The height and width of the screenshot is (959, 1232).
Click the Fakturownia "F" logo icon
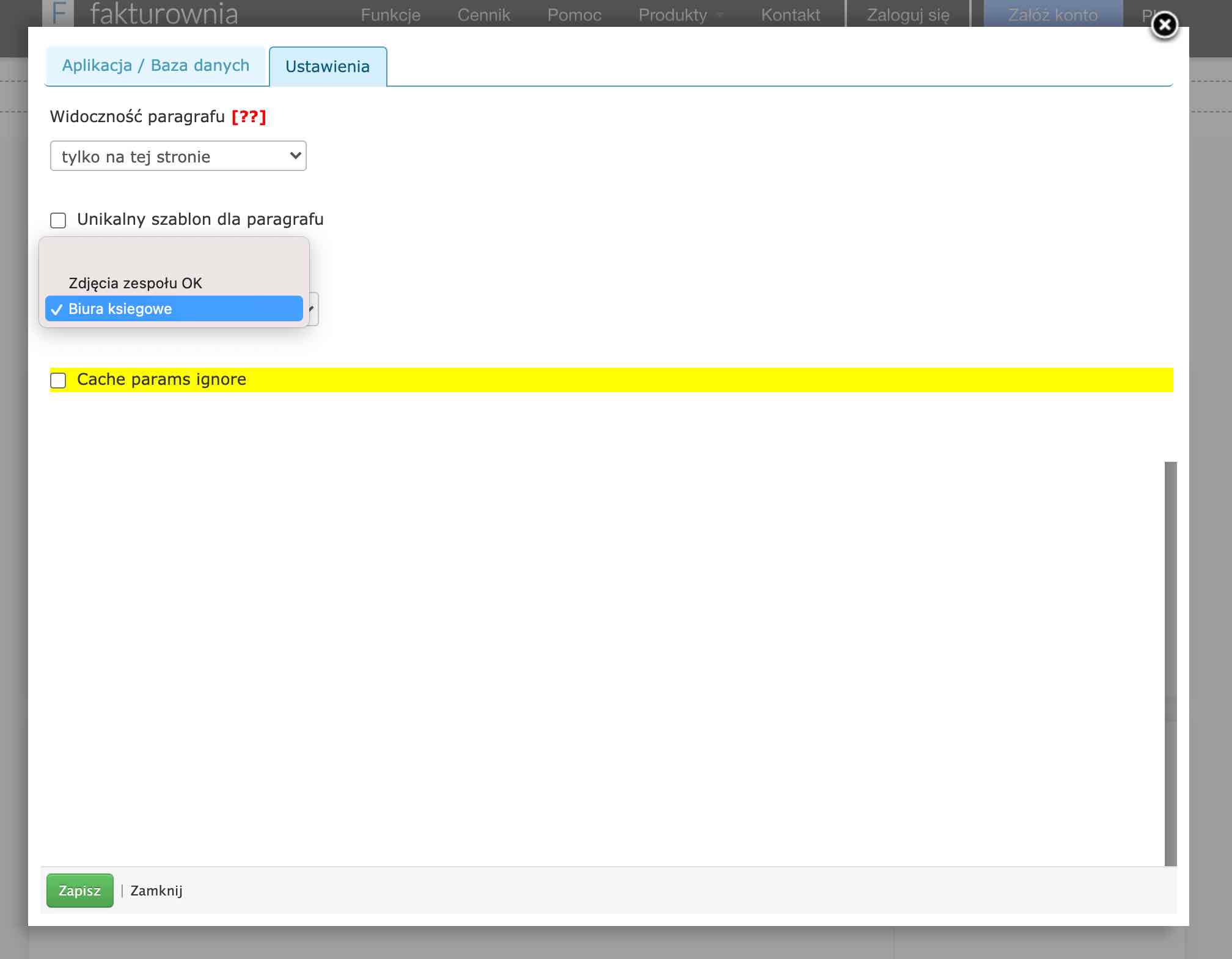59,13
